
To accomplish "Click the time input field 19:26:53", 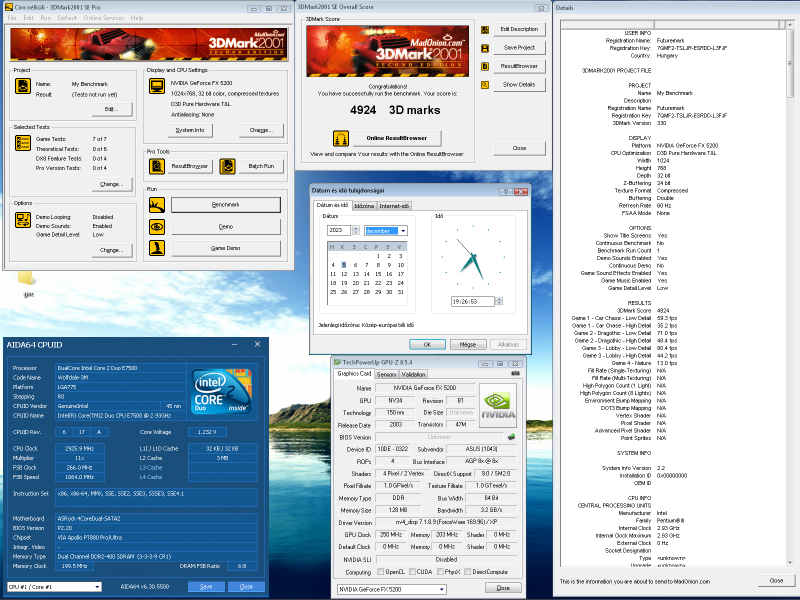I will 473,302.
